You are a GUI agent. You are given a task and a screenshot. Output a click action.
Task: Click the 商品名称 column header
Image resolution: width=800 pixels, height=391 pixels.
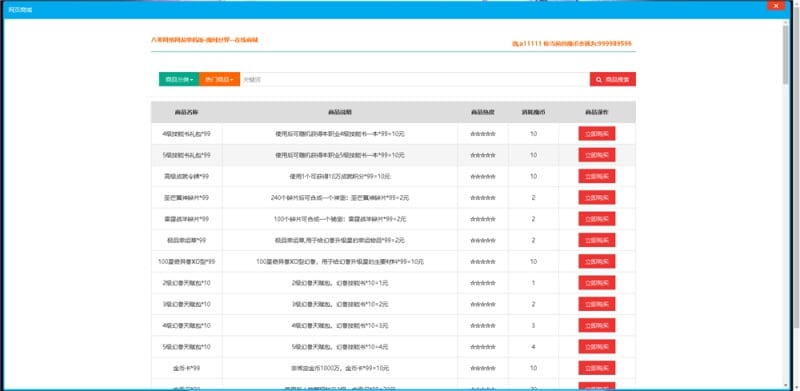click(186, 112)
